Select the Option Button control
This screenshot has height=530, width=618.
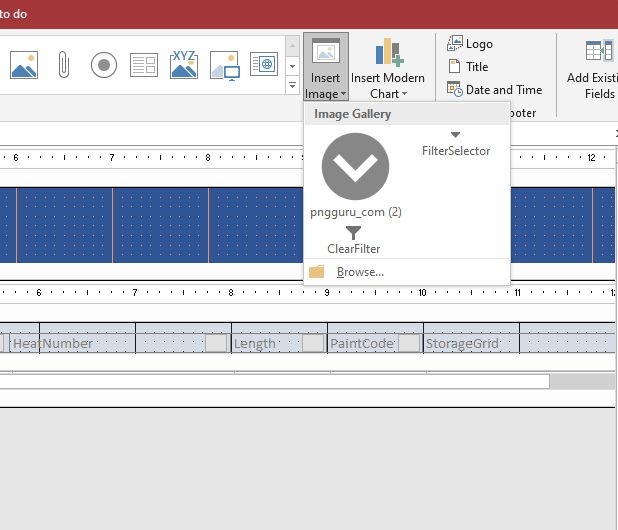(x=104, y=65)
